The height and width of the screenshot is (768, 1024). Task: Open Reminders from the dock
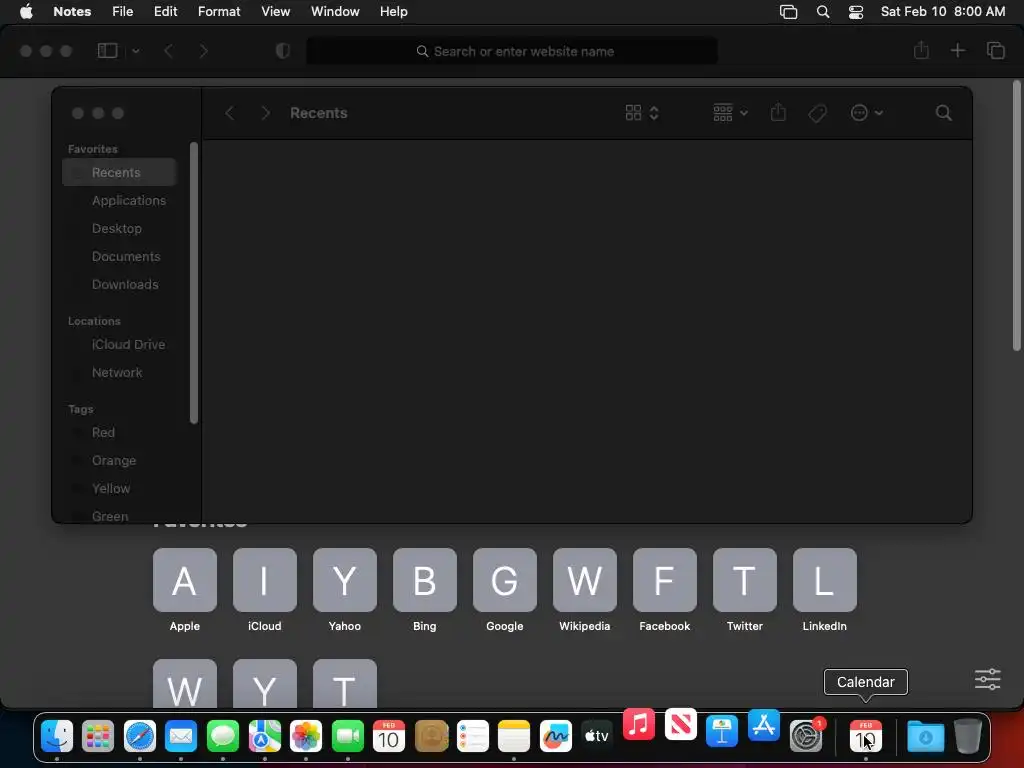point(473,737)
